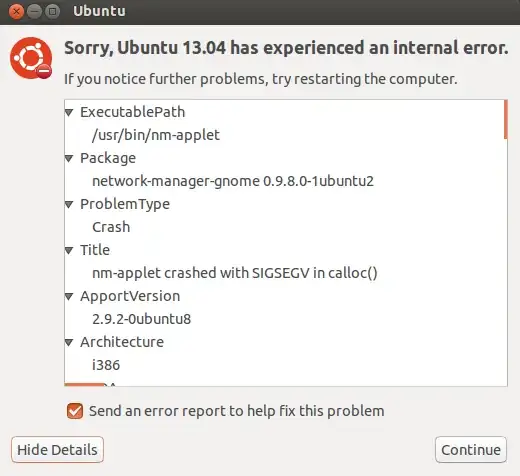Image resolution: width=520 pixels, height=476 pixels.
Task: Collapse the Package disclosure triangle
Action: pos(69,158)
